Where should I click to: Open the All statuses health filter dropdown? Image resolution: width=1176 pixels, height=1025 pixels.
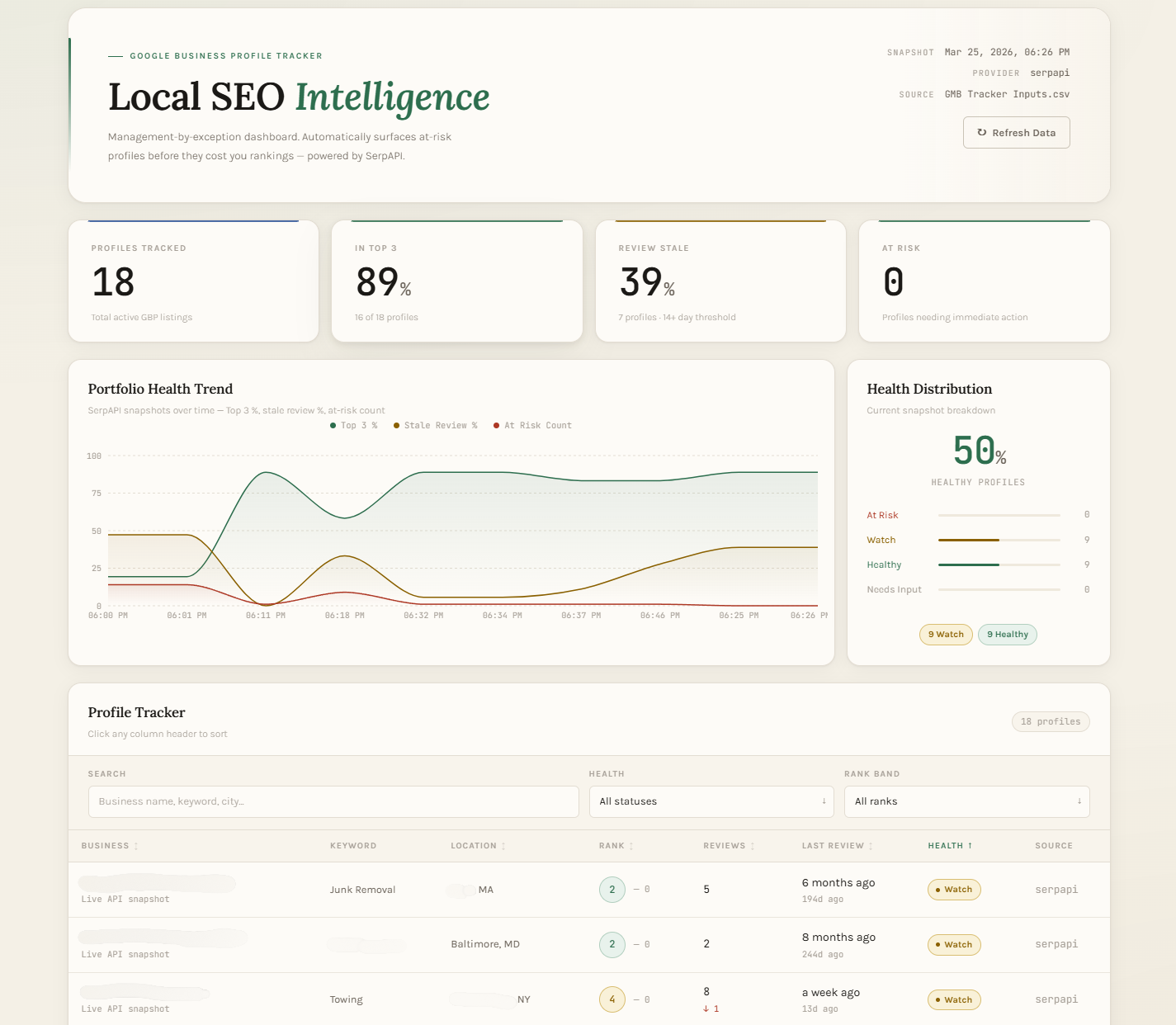pyautogui.click(x=711, y=801)
